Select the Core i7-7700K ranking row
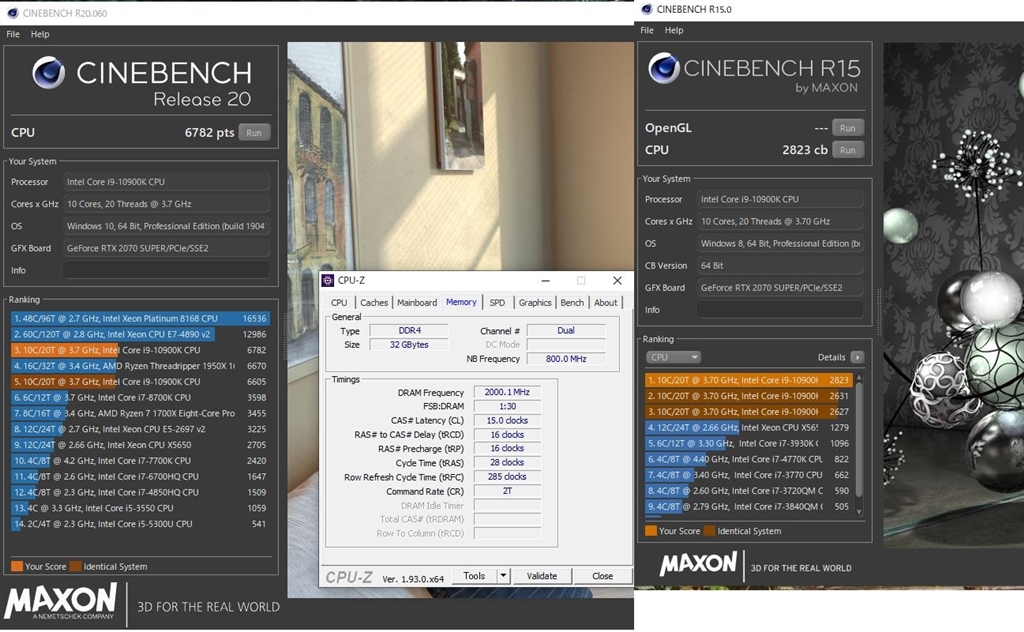Viewport: 1024px width, 632px height. tap(140, 460)
